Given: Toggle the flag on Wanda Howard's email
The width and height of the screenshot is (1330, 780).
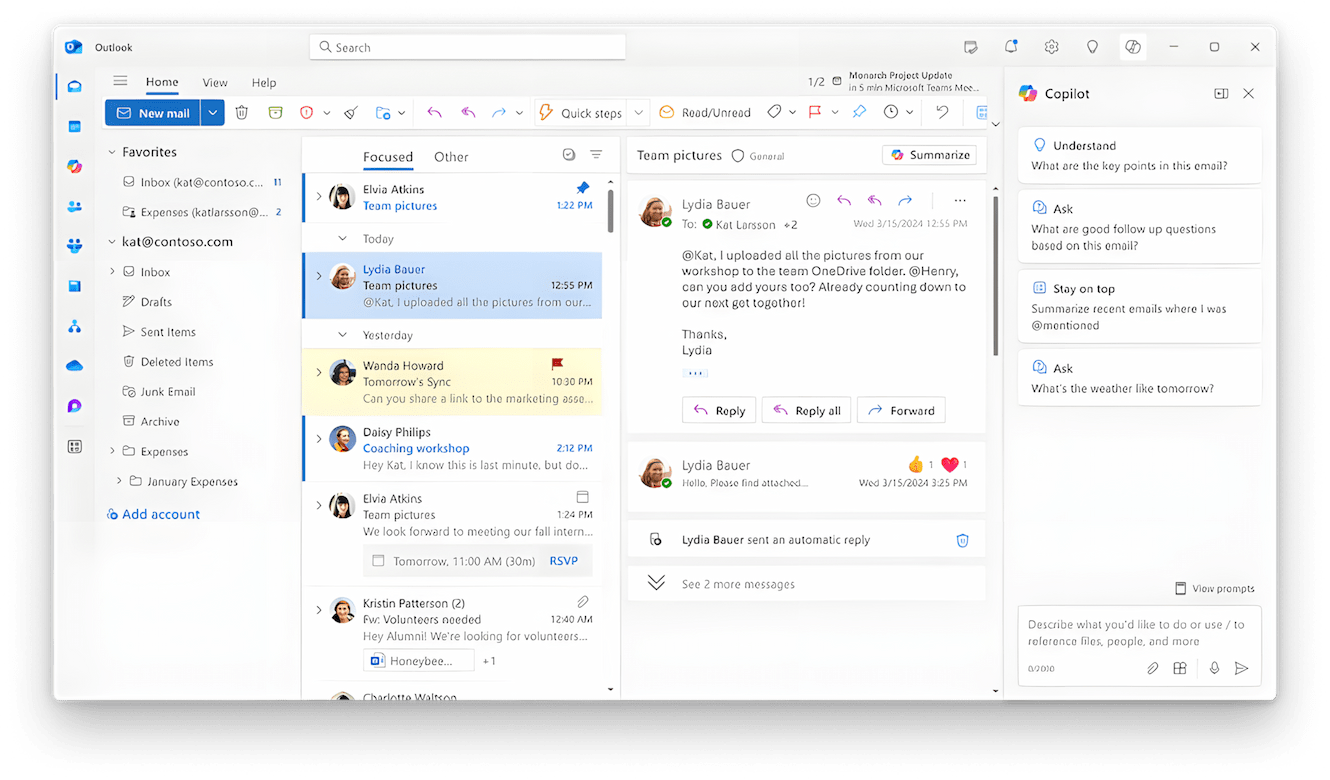Looking at the screenshot, I should click(557, 365).
